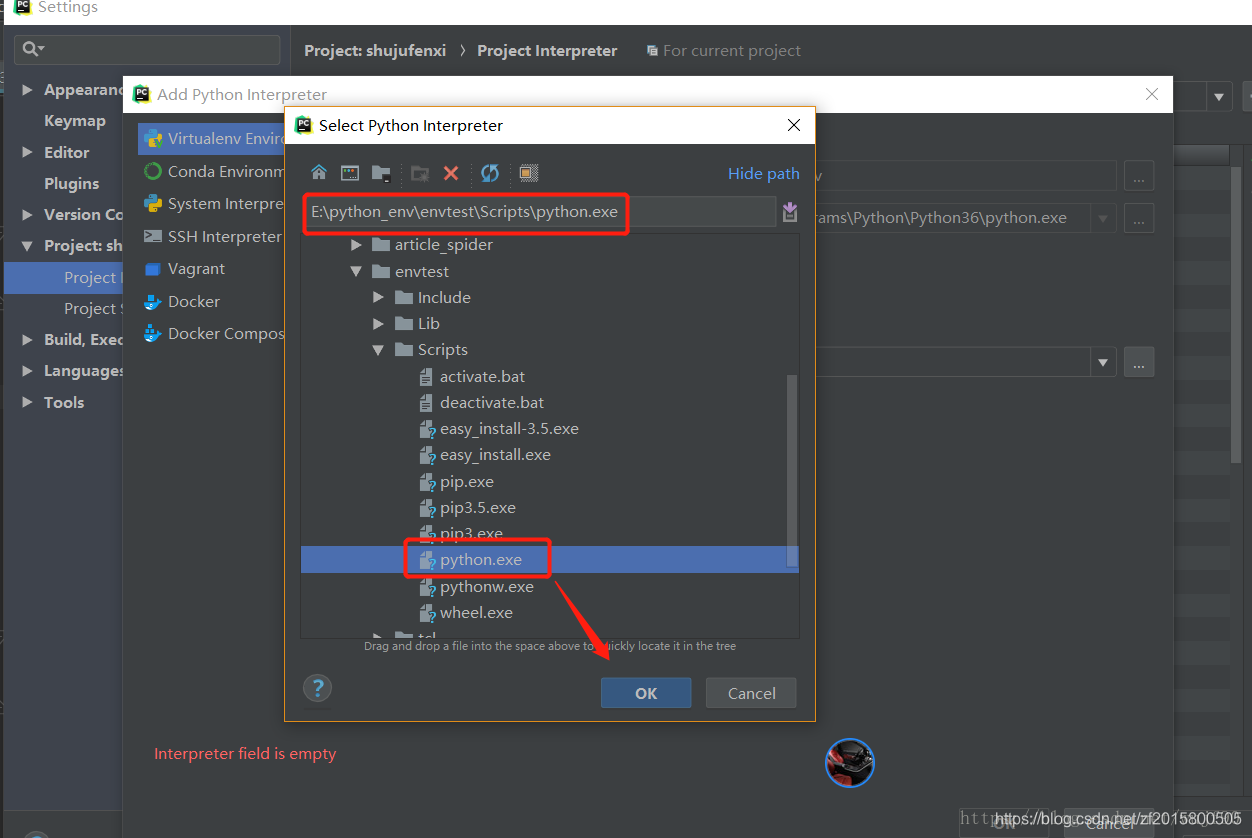Collapse the envtest folder arrow
1252x838 pixels.
[356, 271]
